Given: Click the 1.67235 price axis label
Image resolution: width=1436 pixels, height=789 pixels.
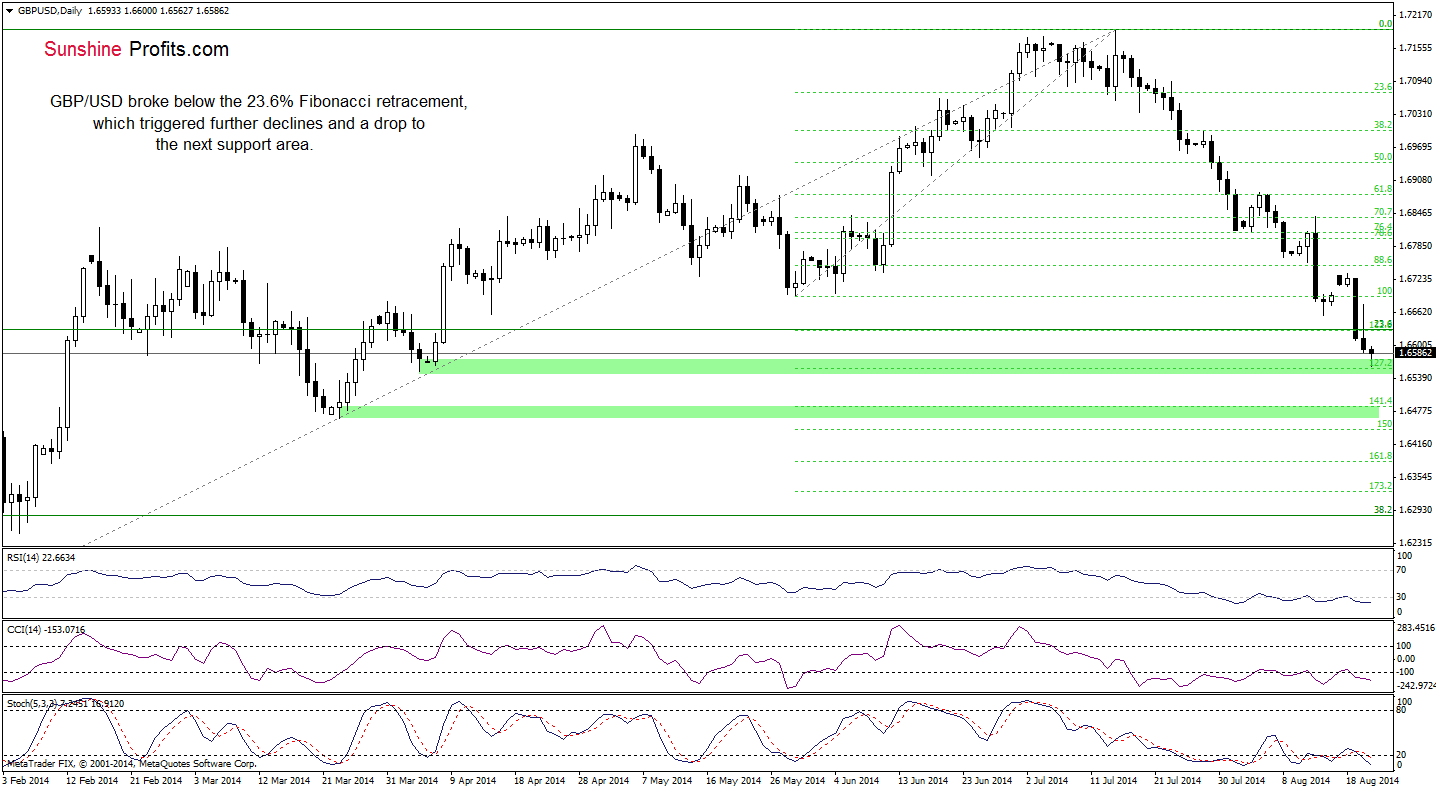Looking at the screenshot, I should click(1417, 279).
